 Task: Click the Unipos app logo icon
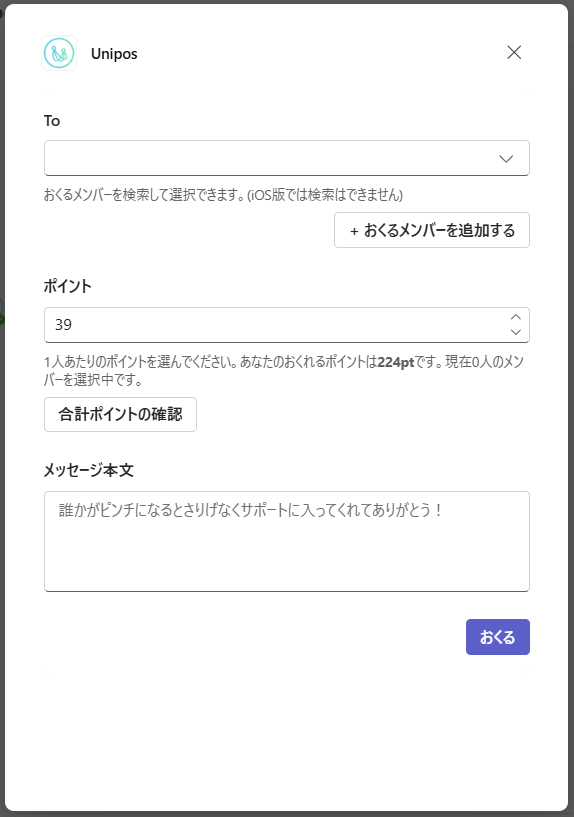point(59,53)
